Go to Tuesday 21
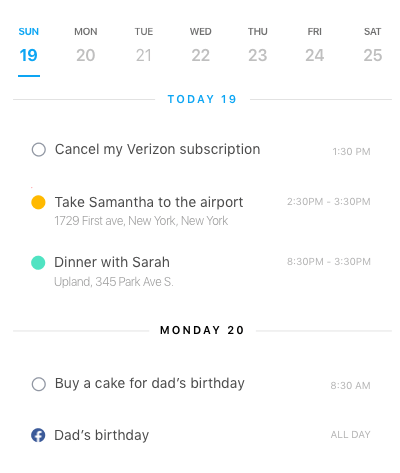This screenshot has height=473, width=400. tap(144, 46)
